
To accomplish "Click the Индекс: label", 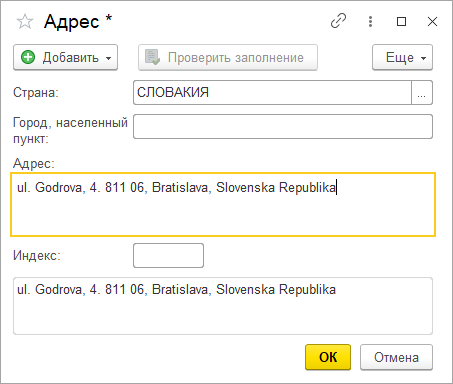I will 37,255.
